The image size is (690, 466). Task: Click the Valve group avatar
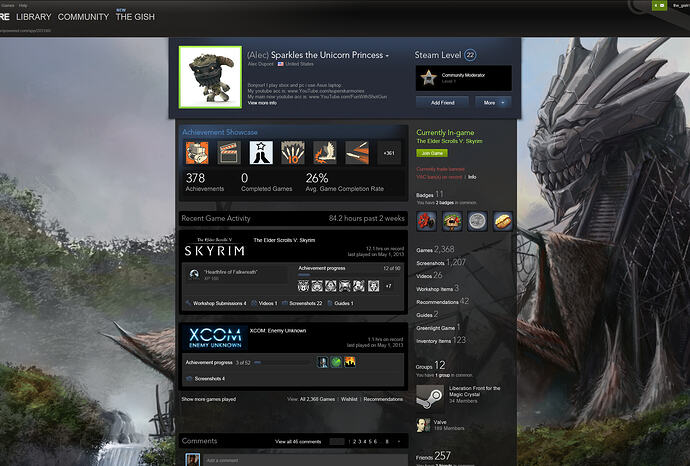(x=423, y=425)
